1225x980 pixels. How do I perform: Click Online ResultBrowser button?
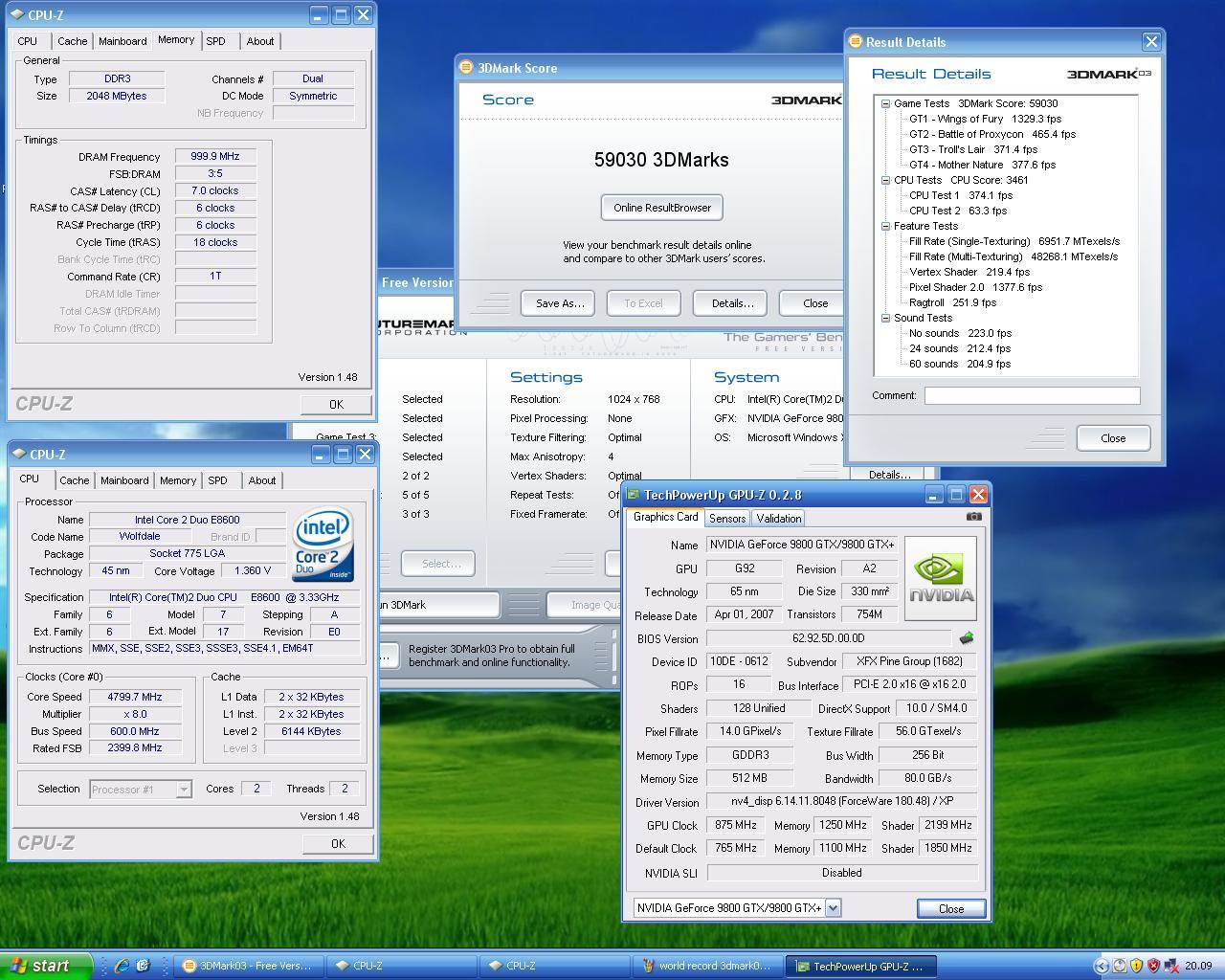coord(662,208)
